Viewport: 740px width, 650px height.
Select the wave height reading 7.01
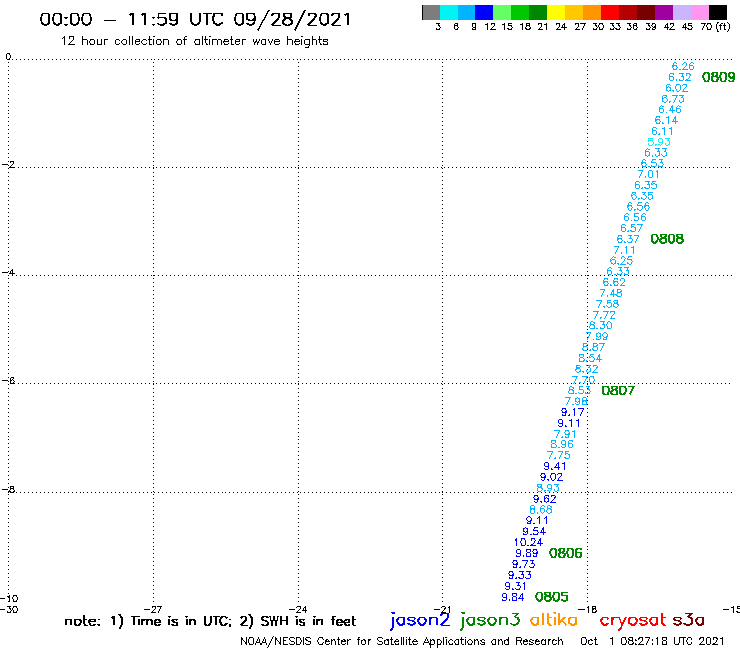[x=648, y=174]
